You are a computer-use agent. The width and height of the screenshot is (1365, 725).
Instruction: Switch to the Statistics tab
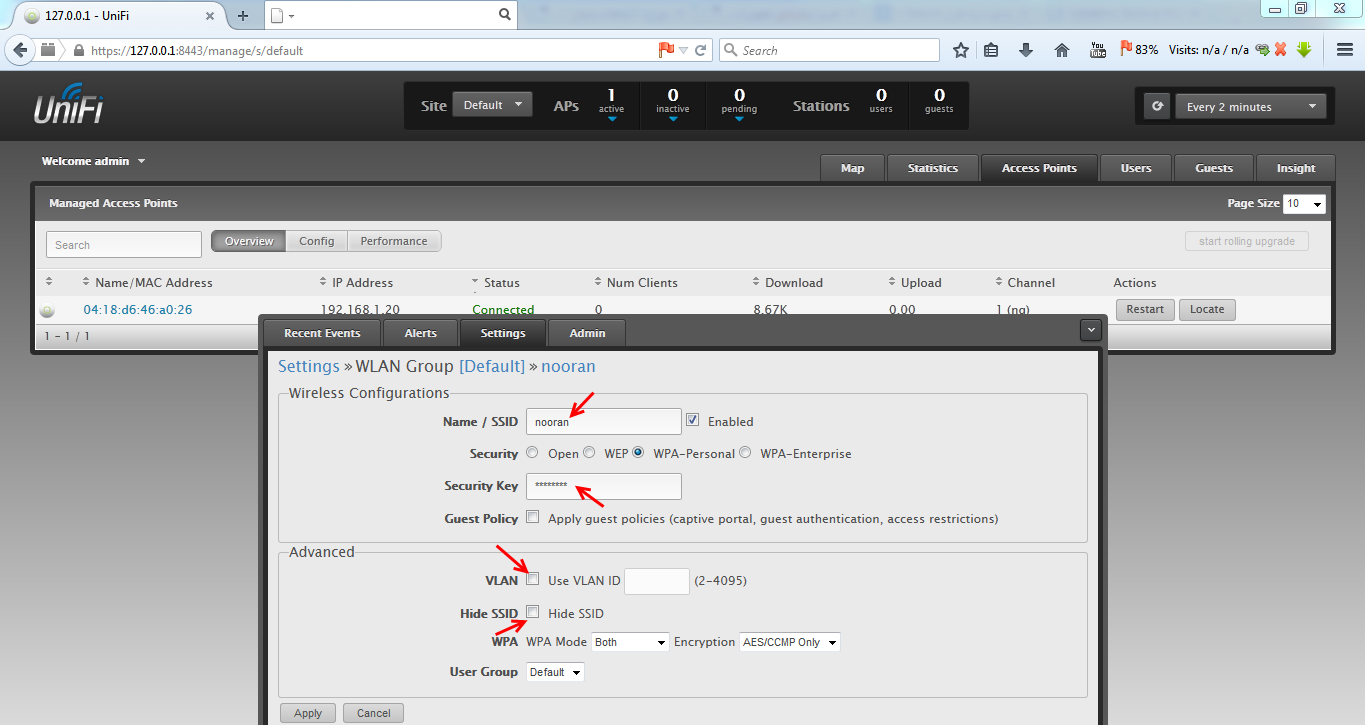pos(933,168)
